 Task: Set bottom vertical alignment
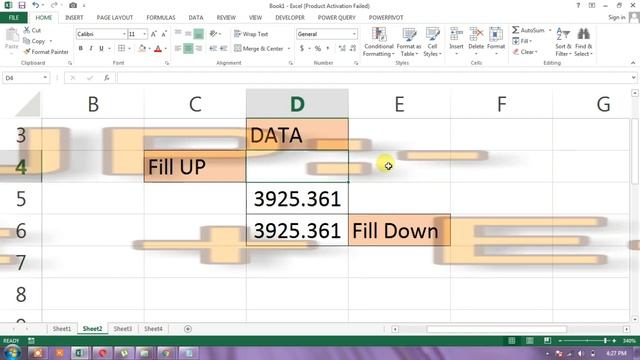198,34
